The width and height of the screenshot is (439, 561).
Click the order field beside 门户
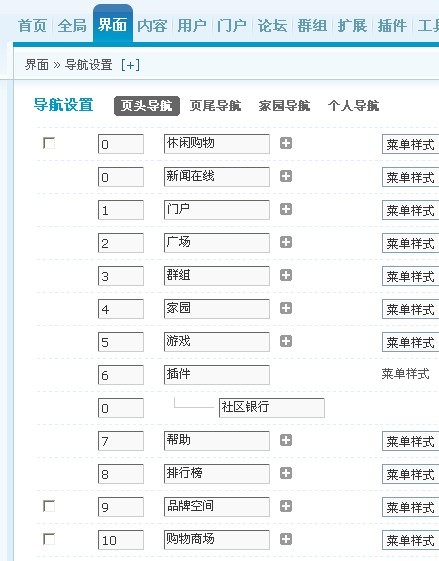(x=121, y=210)
